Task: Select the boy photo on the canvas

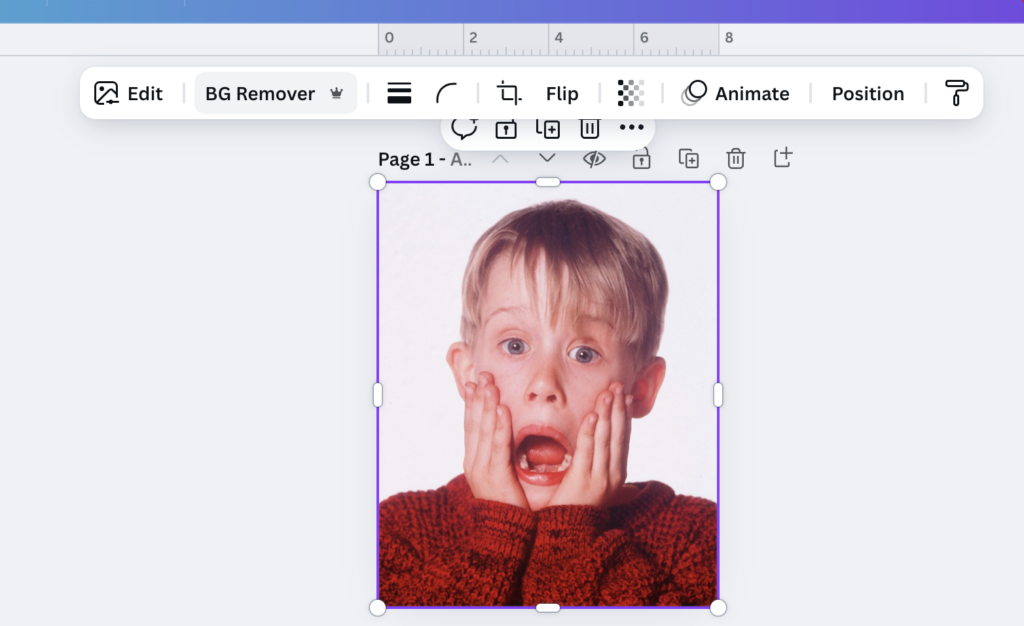Action: coord(548,395)
